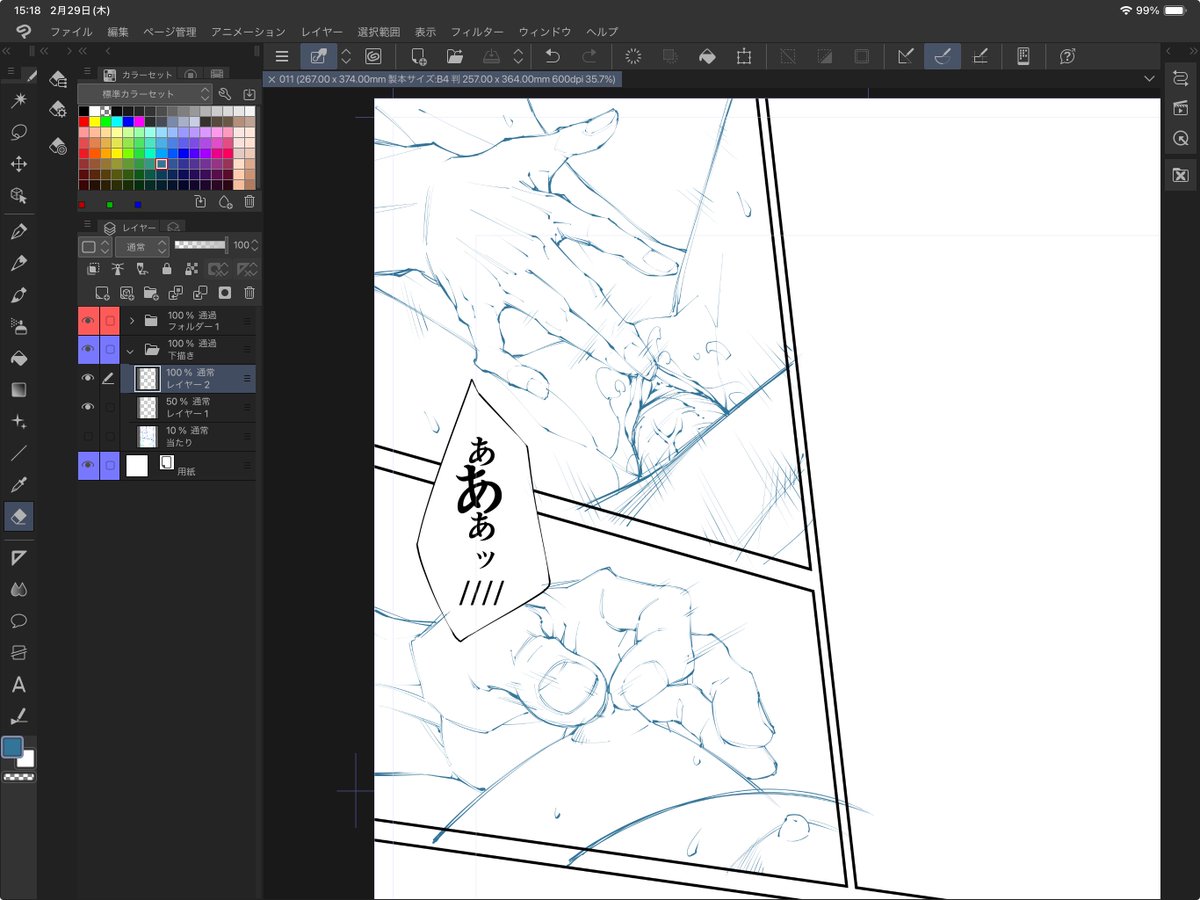Open the アニメーション menu
Screen dimensions: 1200x900
pos(248,32)
